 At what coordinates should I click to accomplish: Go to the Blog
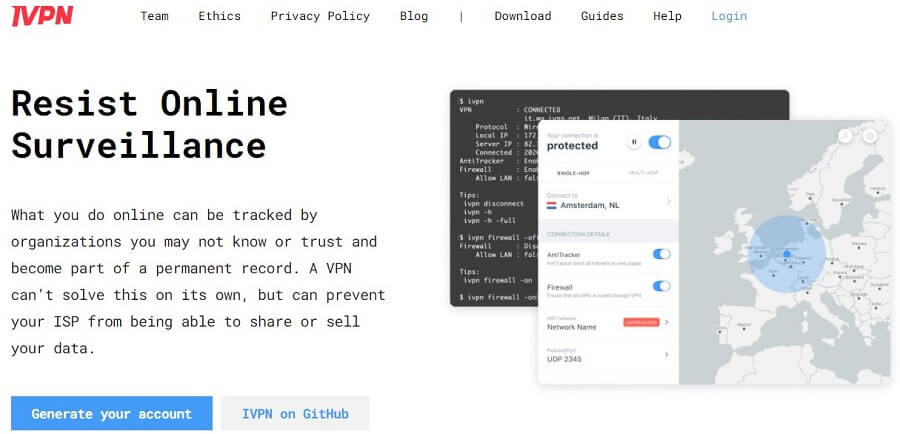pos(414,16)
